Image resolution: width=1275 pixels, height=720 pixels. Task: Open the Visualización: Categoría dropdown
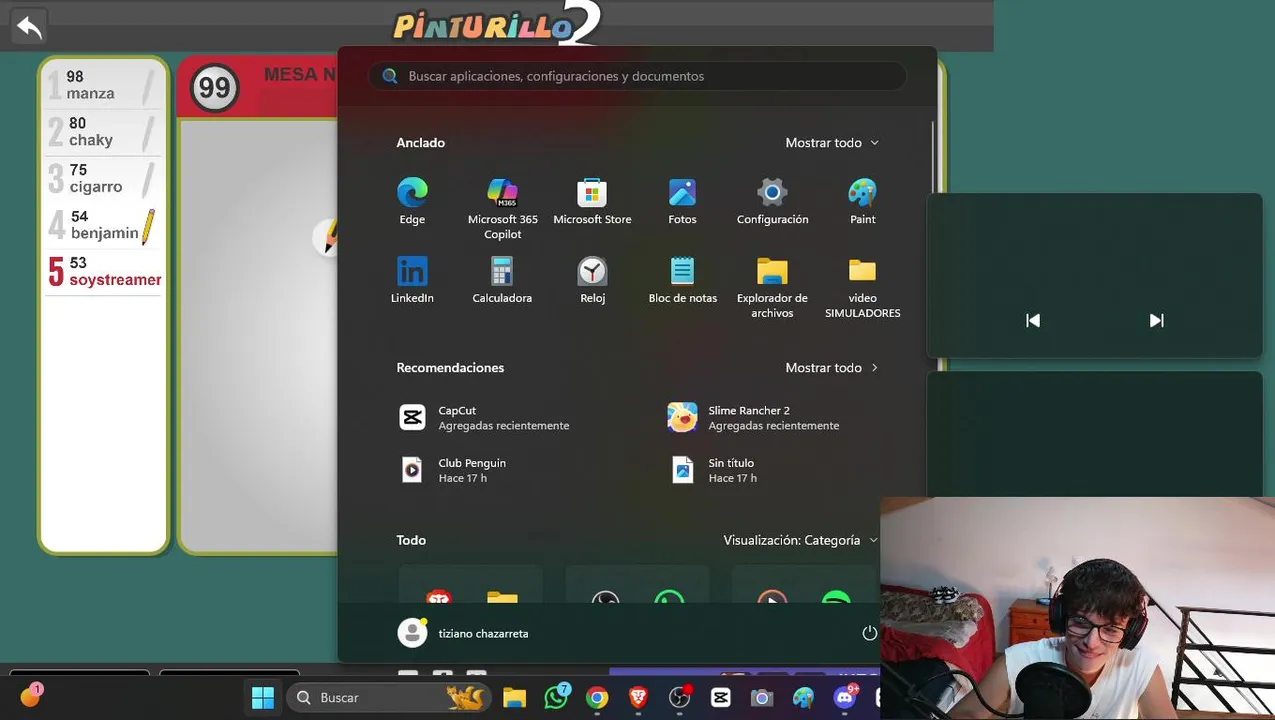tap(800, 540)
